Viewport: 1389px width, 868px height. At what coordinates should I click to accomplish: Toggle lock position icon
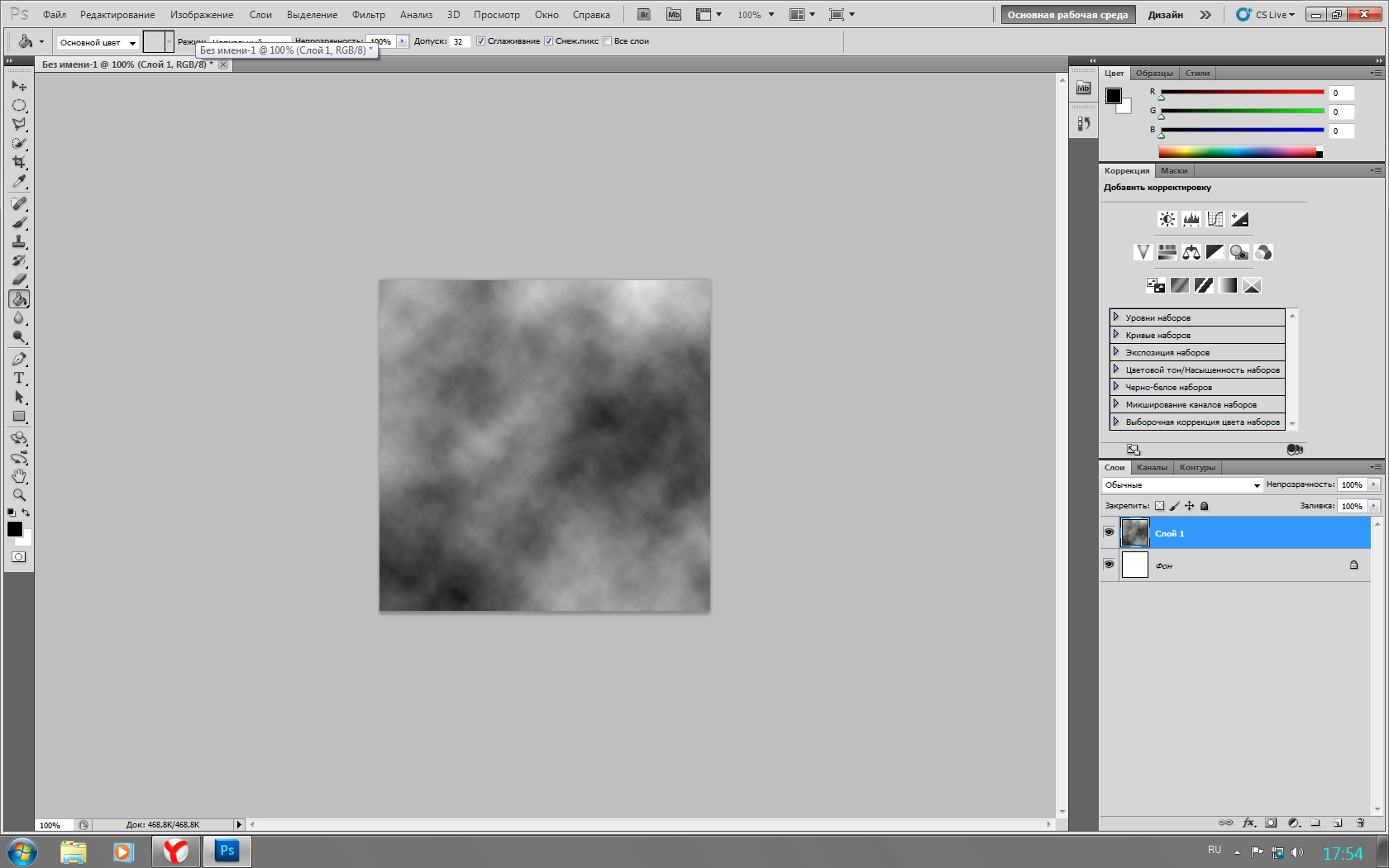pyautogui.click(x=1190, y=506)
